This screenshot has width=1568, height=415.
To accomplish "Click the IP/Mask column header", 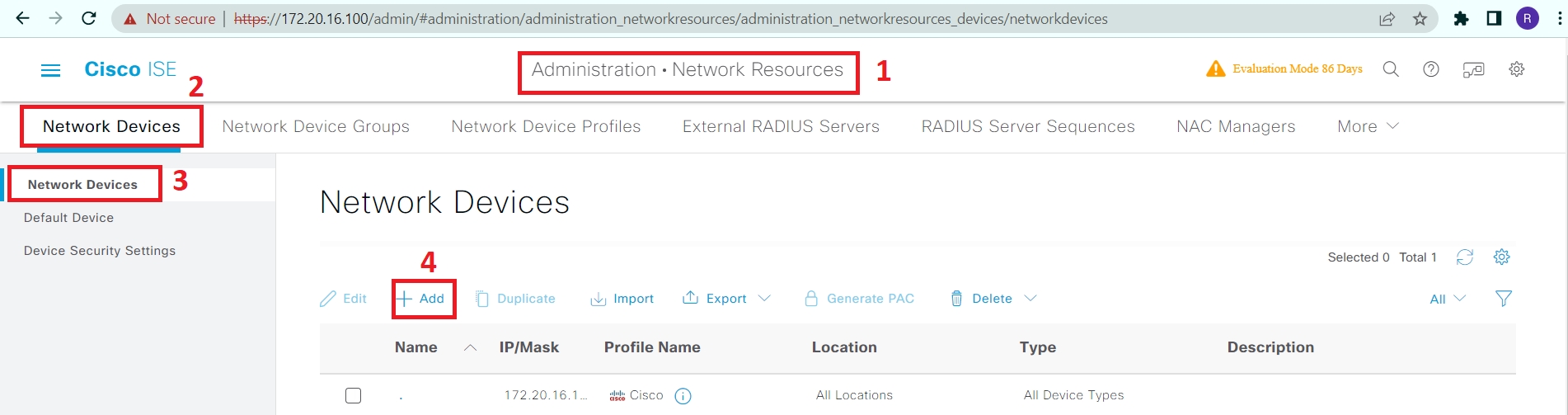I will click(x=528, y=347).
